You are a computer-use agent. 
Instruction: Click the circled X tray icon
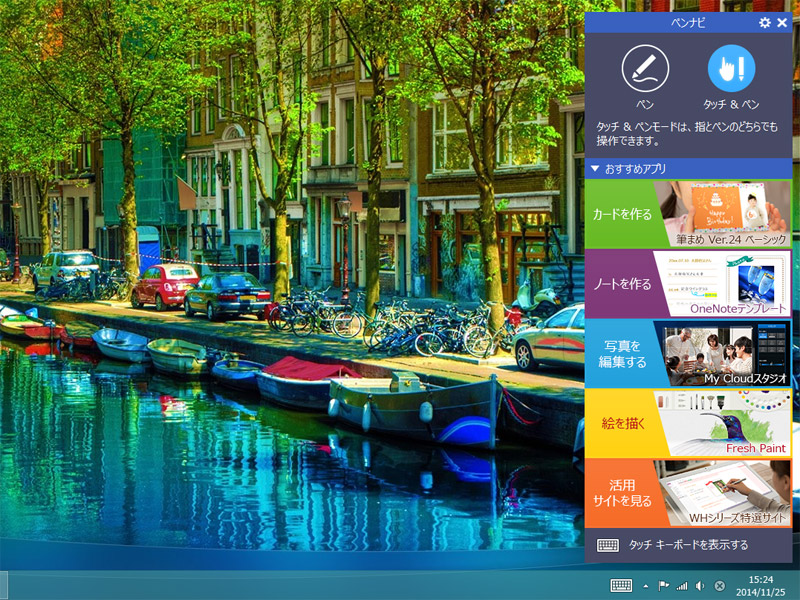[720, 585]
